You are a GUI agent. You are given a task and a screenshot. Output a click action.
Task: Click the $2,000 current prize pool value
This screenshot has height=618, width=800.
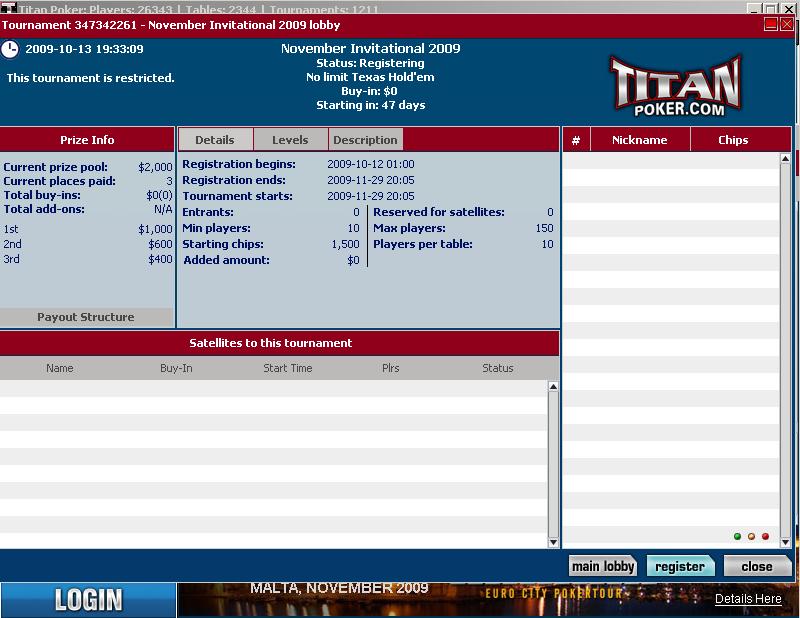coord(156,167)
